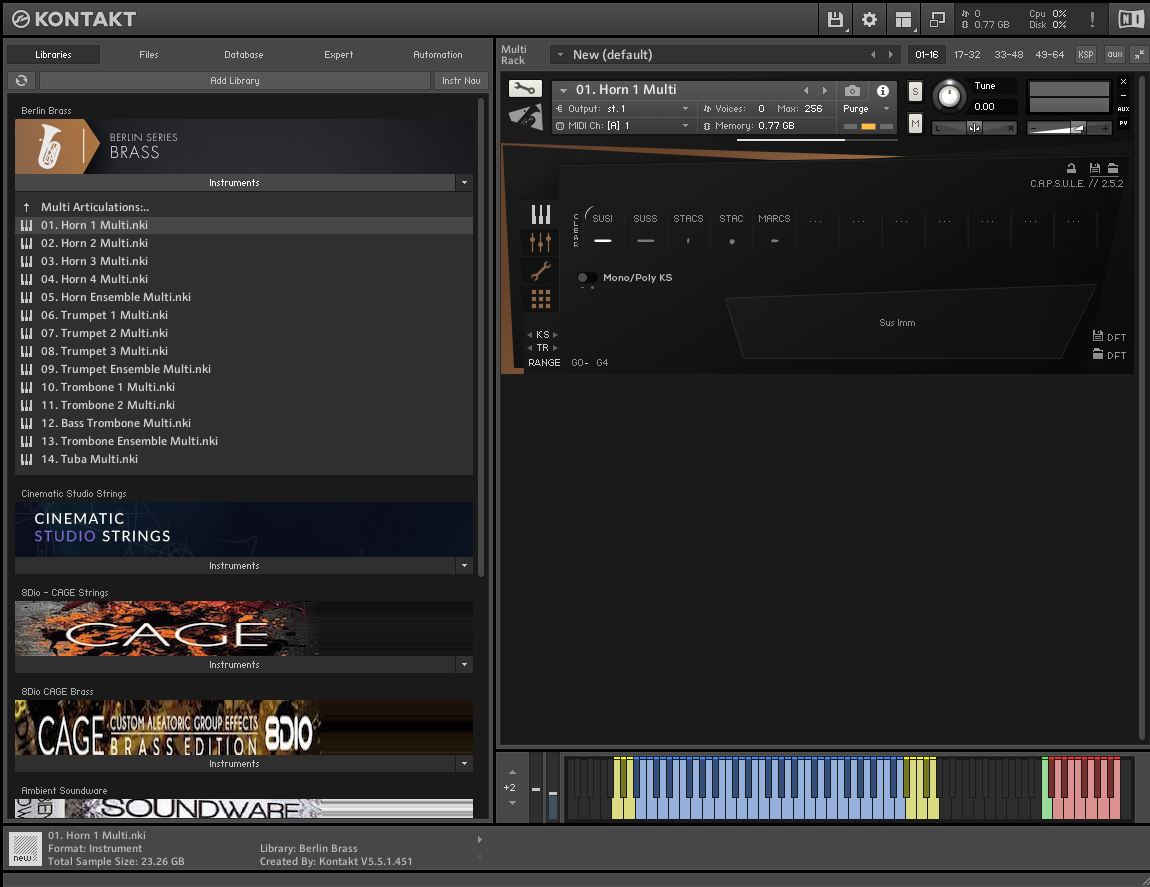Image resolution: width=1150 pixels, height=887 pixels.
Task: Click the Tune knob
Action: click(x=949, y=95)
